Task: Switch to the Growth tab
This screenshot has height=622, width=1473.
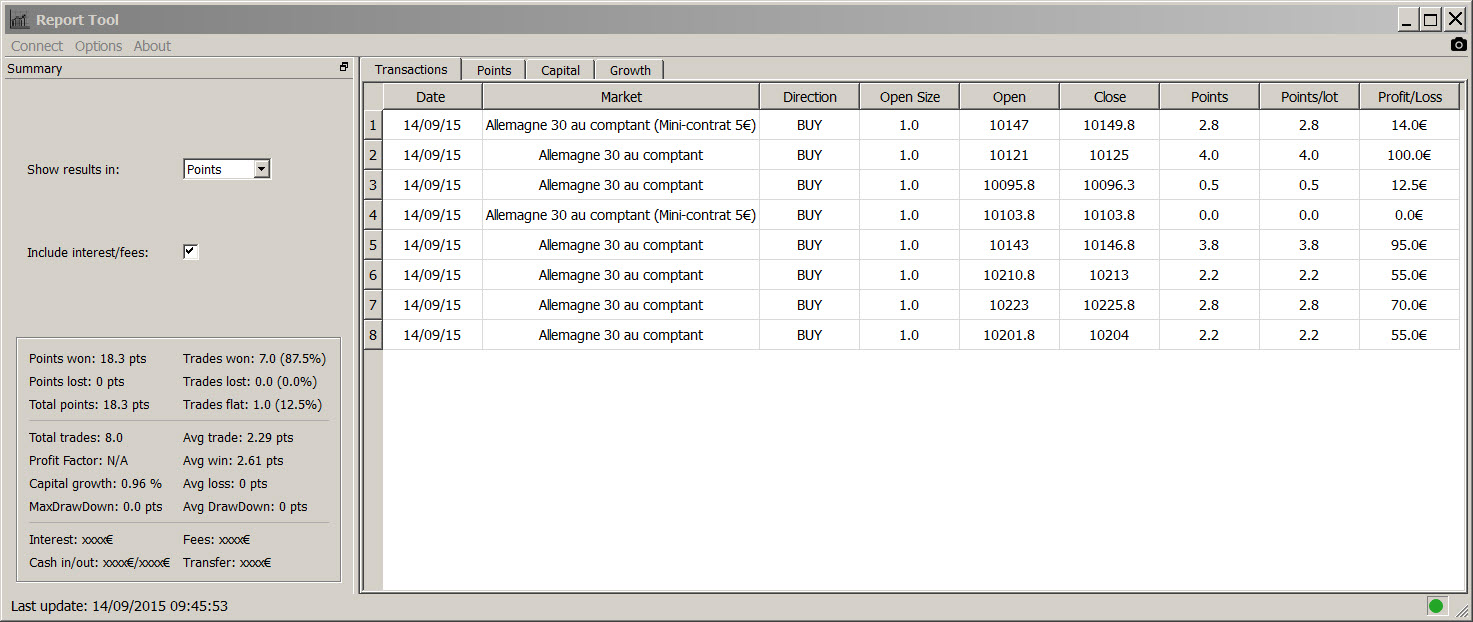Action: pos(630,70)
